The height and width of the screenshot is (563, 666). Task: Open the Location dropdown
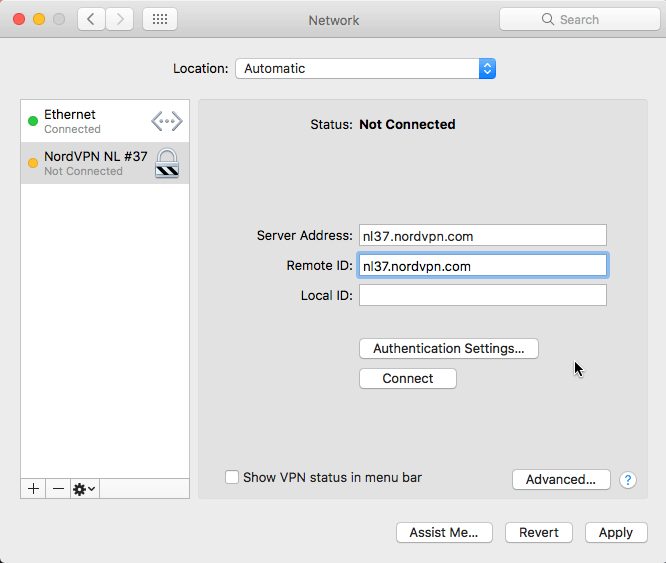[x=365, y=69]
